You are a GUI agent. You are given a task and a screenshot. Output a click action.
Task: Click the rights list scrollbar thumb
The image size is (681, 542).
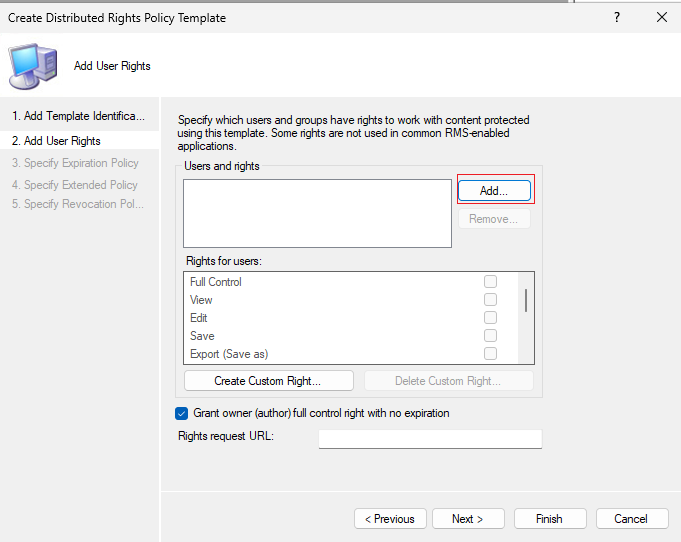click(526, 301)
